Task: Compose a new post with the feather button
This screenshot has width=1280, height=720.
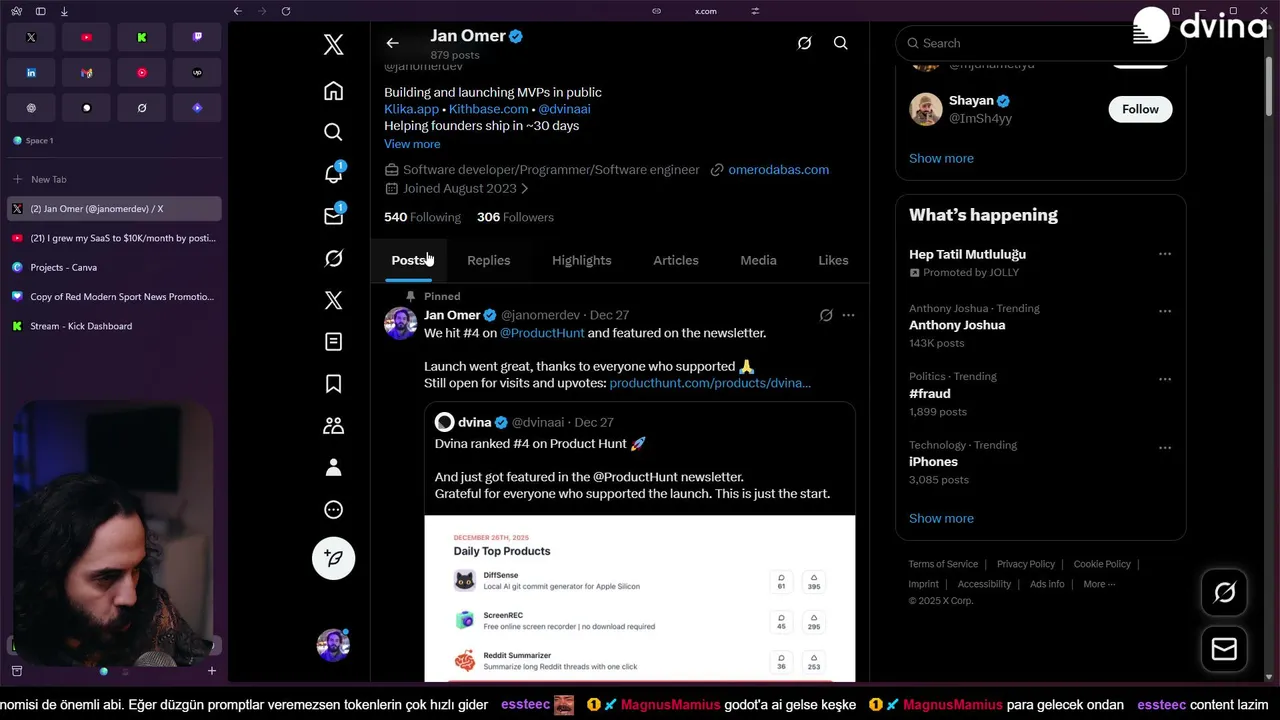Action: 334,558
